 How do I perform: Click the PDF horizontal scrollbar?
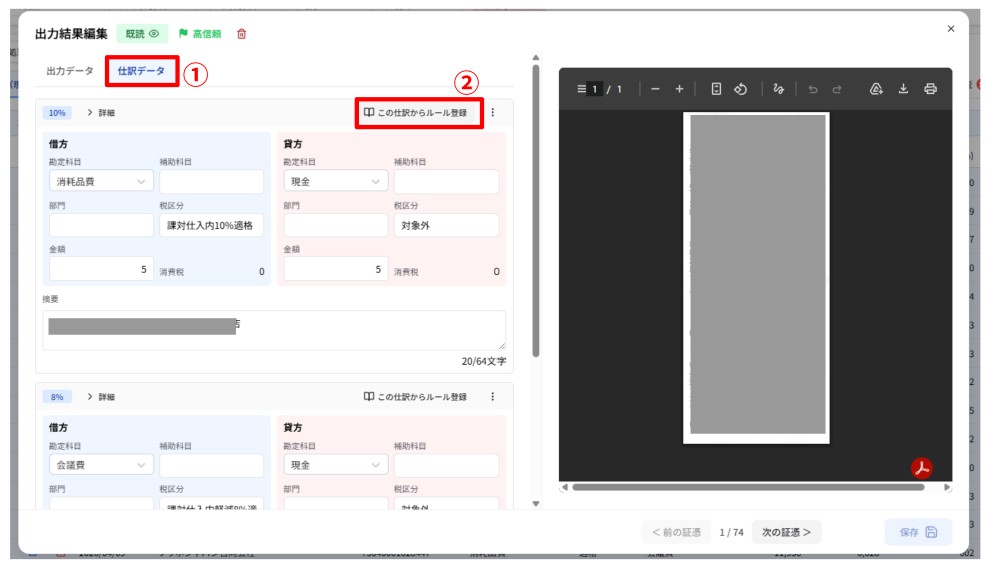748,487
